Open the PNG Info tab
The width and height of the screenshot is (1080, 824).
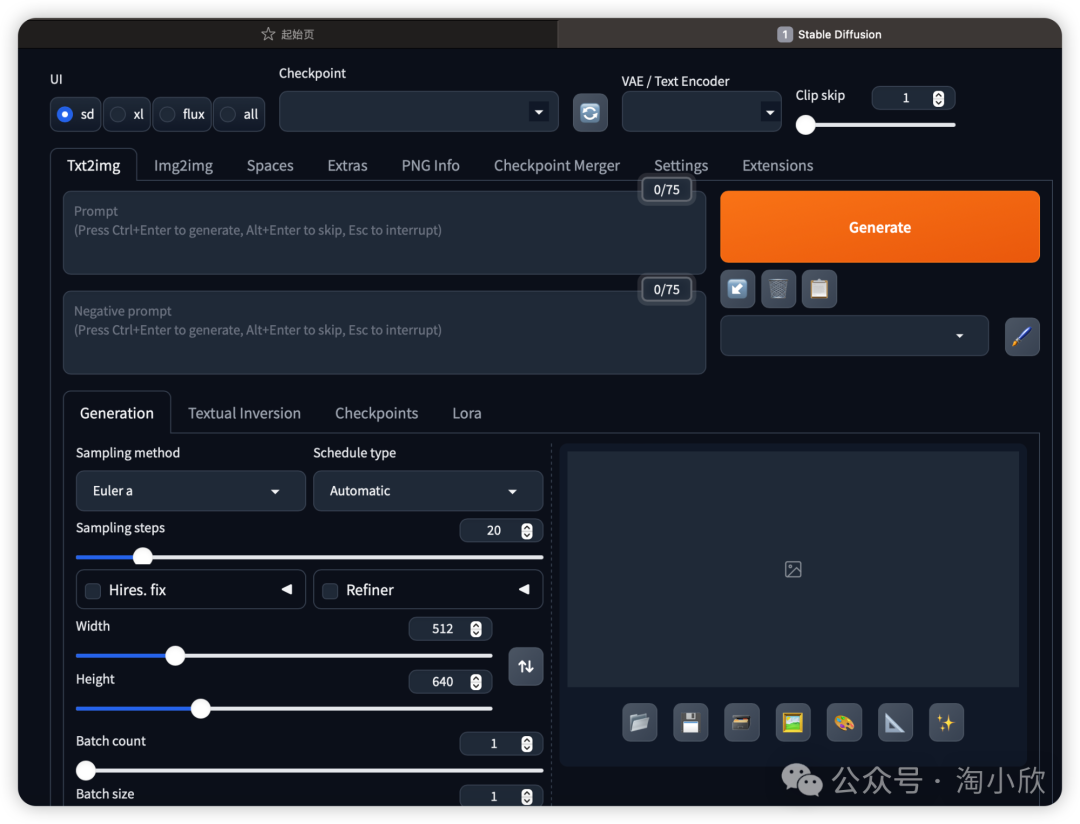coord(430,165)
